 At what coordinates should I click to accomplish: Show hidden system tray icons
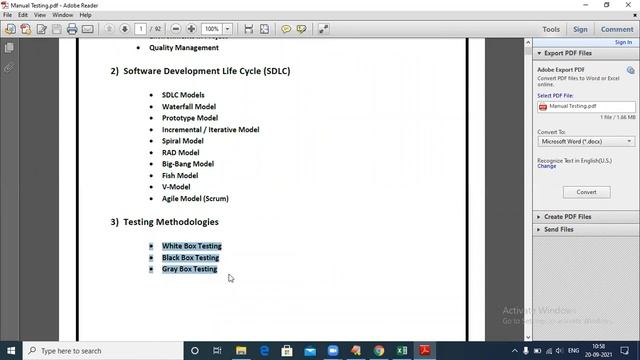pos(514,351)
